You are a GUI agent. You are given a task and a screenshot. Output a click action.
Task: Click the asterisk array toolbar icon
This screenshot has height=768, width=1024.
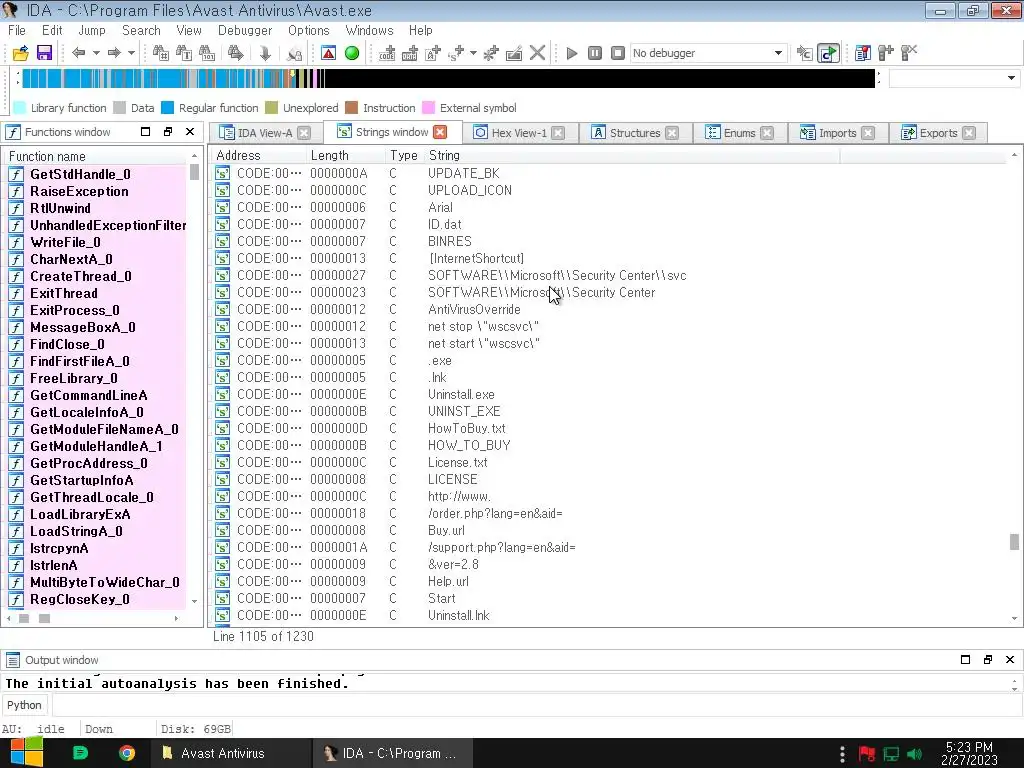click(491, 53)
